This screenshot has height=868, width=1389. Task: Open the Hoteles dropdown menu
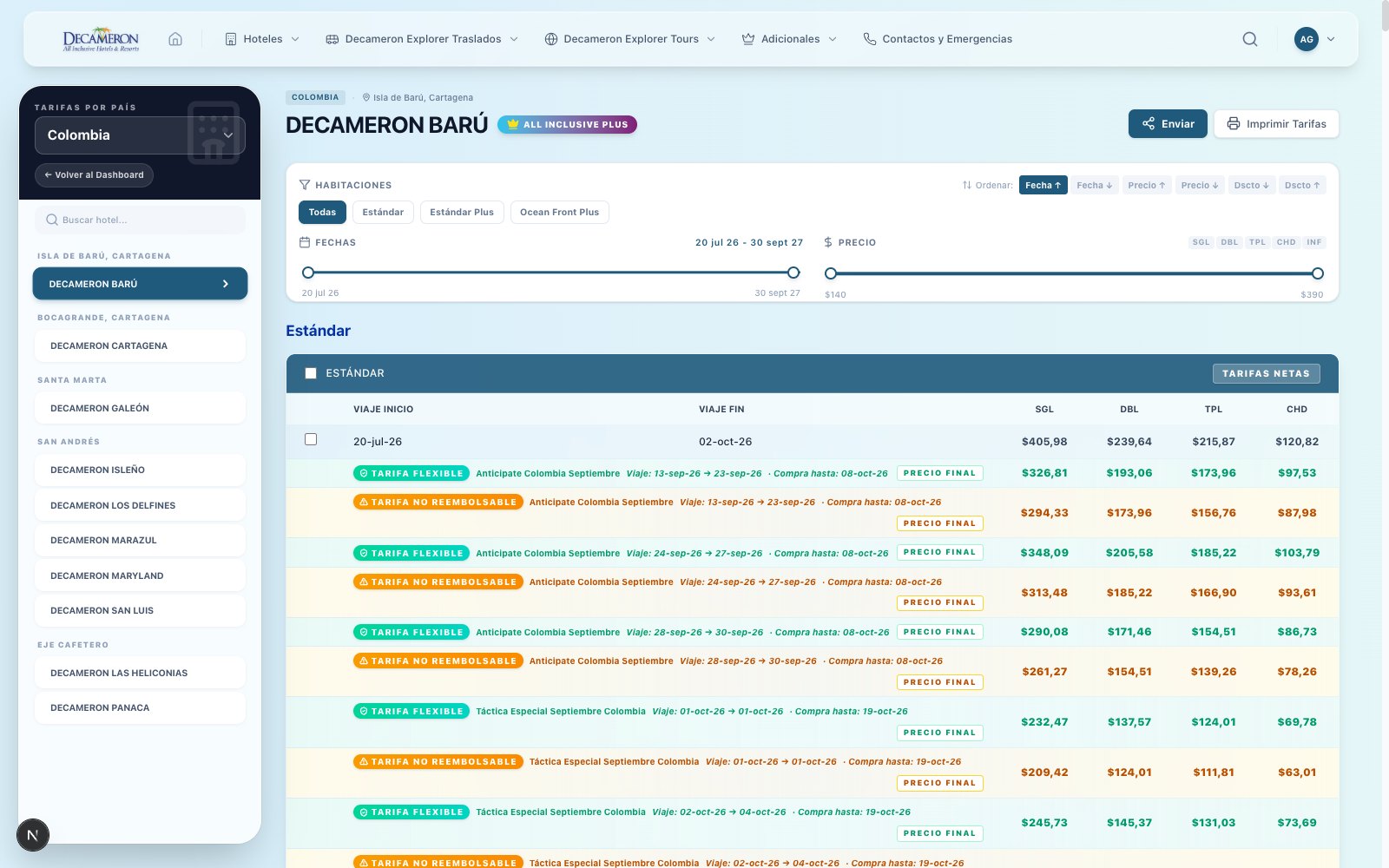pyautogui.click(x=262, y=39)
